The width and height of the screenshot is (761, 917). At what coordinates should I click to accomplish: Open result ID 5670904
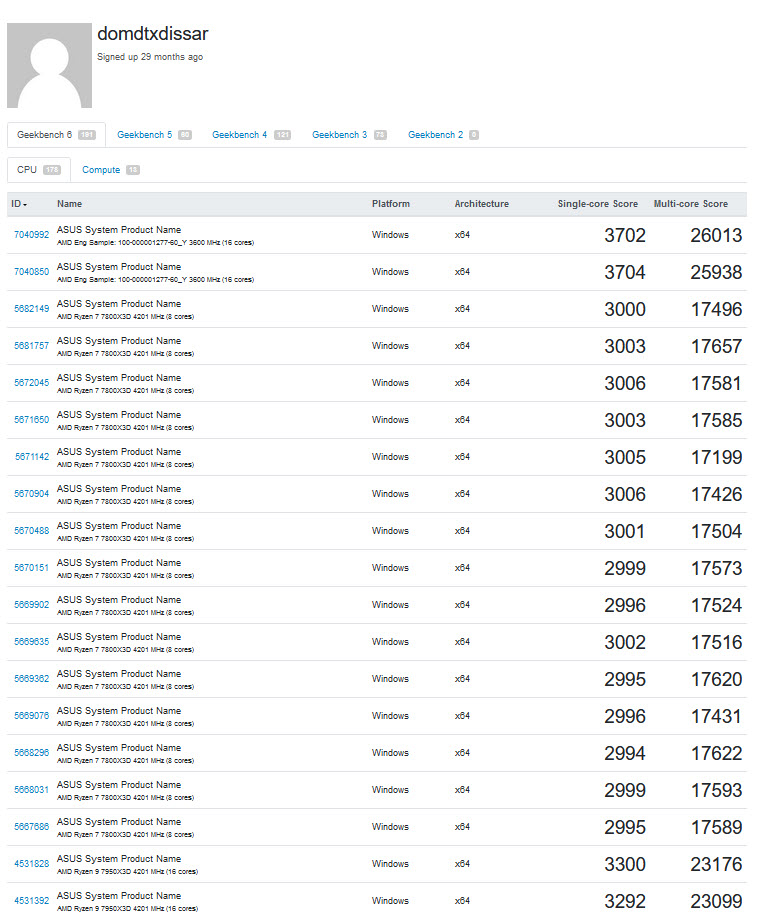[32, 494]
